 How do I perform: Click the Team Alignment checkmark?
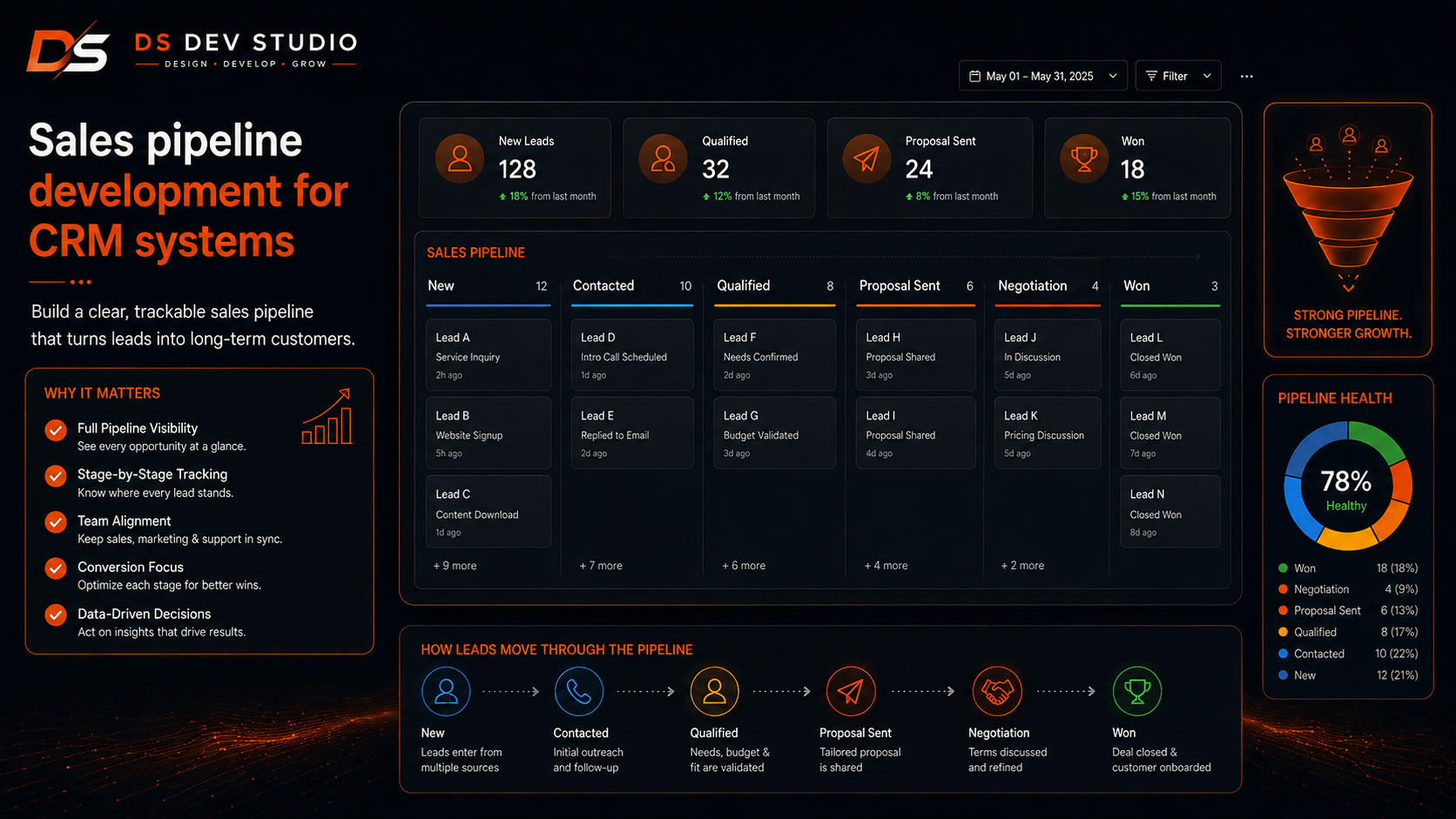(56, 522)
